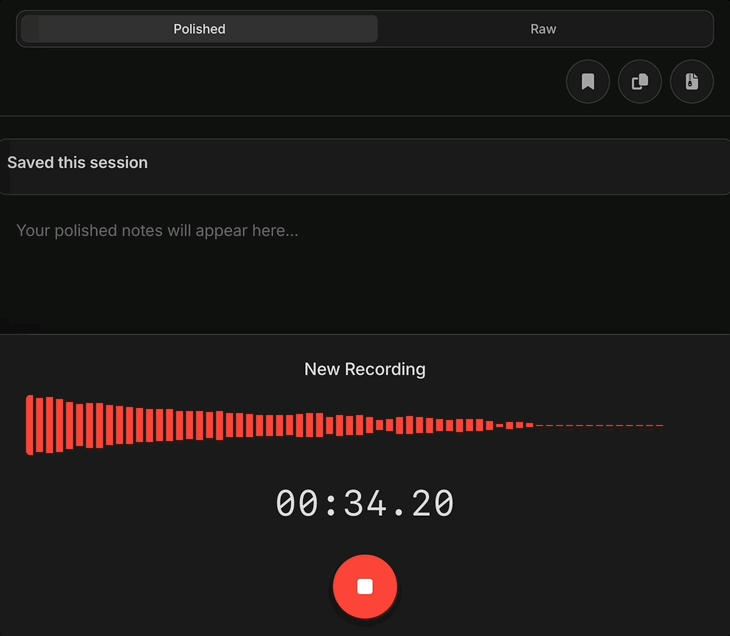Stop the recording with red button
Screen dimensions: 730x636
pyautogui.click(x=365, y=586)
